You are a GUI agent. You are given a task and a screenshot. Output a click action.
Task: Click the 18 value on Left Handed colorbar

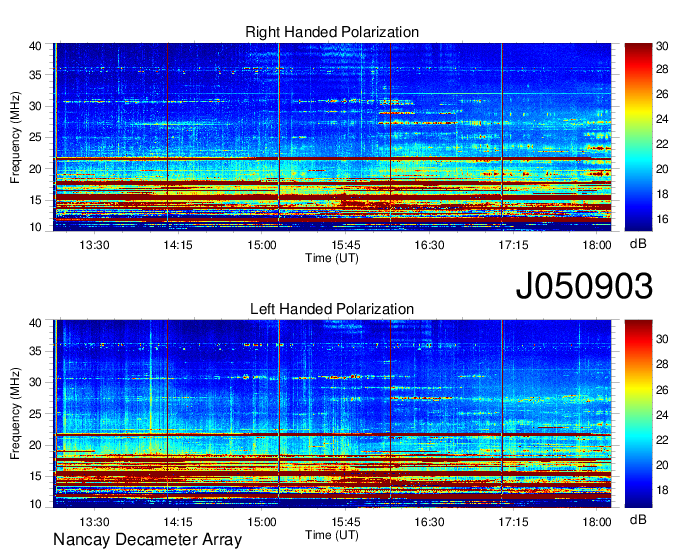click(x=662, y=490)
